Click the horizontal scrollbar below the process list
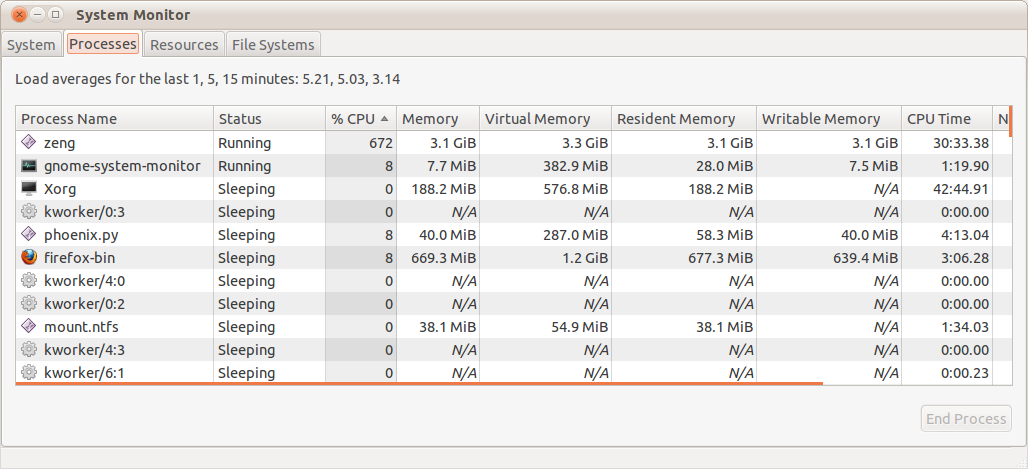This screenshot has height=469, width=1028. click(419, 383)
